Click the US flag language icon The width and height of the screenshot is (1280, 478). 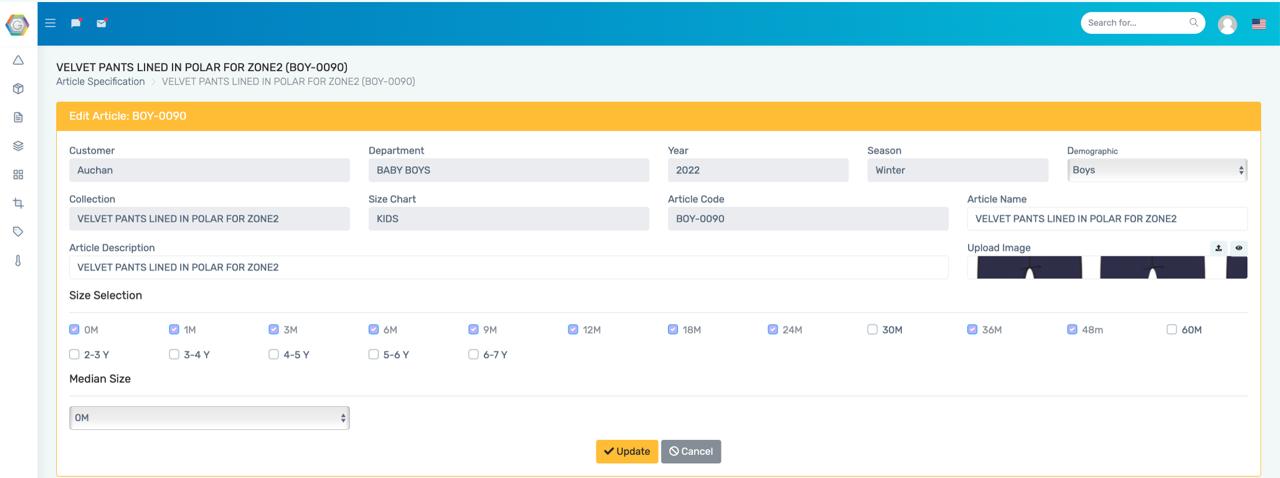click(x=1258, y=24)
